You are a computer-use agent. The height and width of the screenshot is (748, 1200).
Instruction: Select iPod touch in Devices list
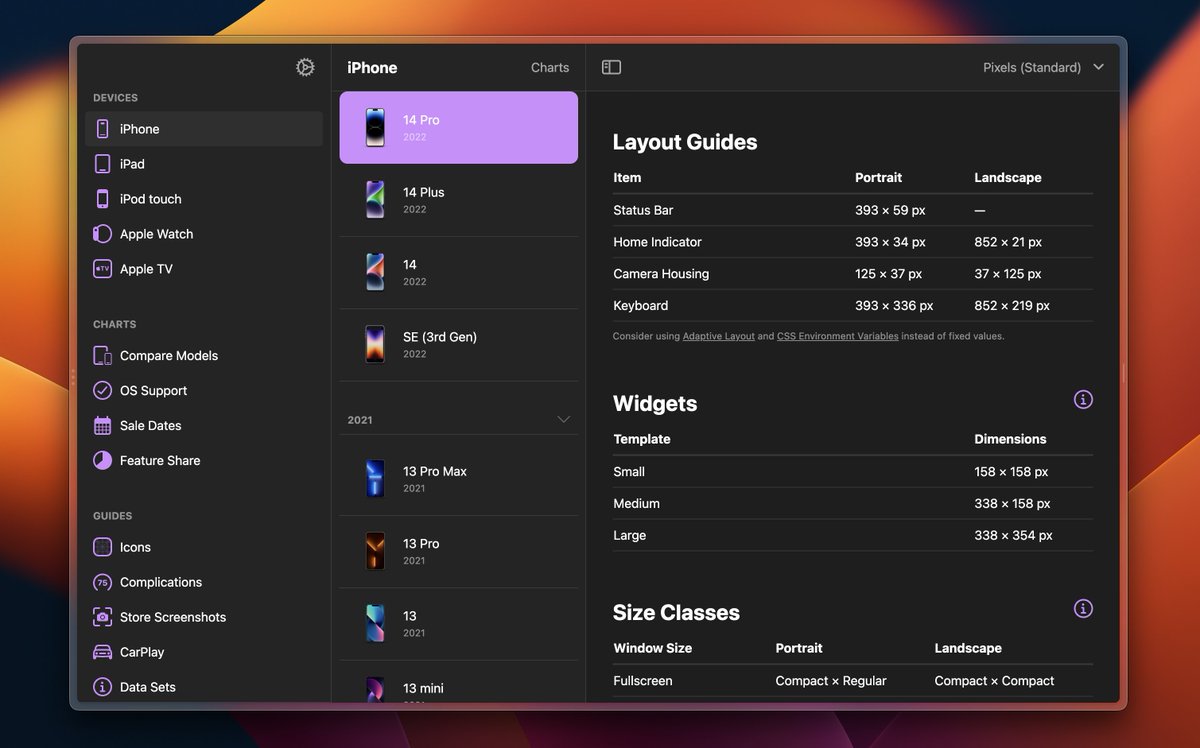click(204, 199)
